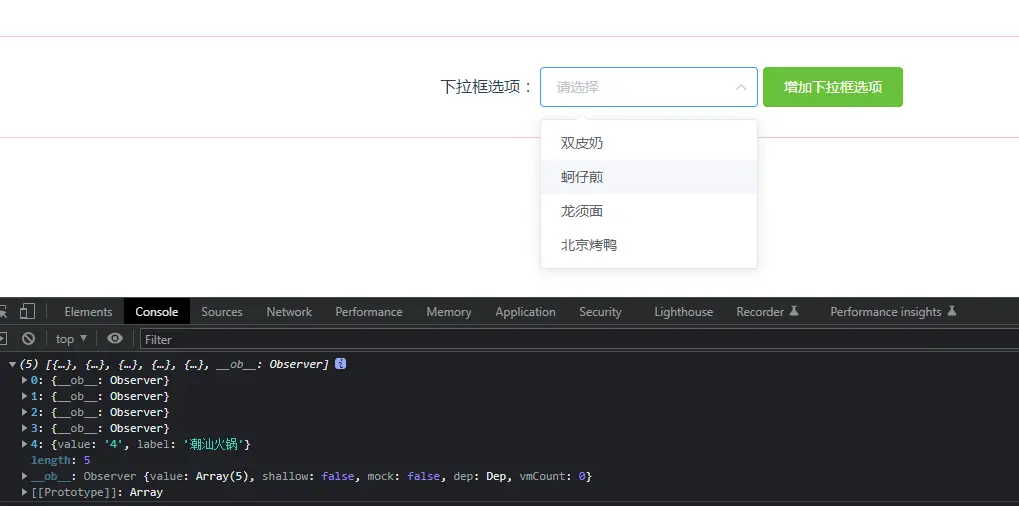This screenshot has width=1019, height=506.
Task: Choose 龙须面 from the dropdown list
Action: (x=649, y=211)
